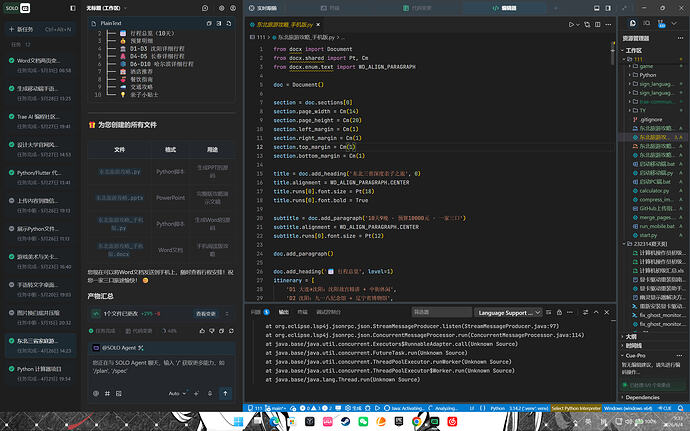The image size is (690, 431).
Task: Open the Auto model dropdown
Action: (177, 393)
